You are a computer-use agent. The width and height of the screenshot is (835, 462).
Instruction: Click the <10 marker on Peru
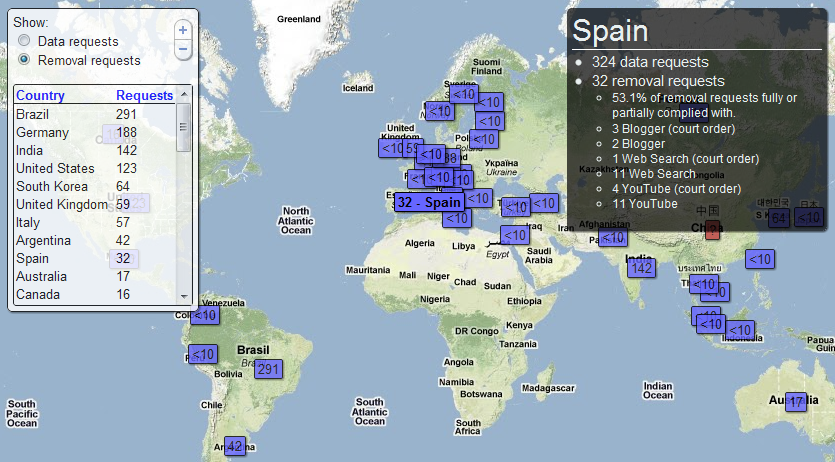click(x=203, y=354)
